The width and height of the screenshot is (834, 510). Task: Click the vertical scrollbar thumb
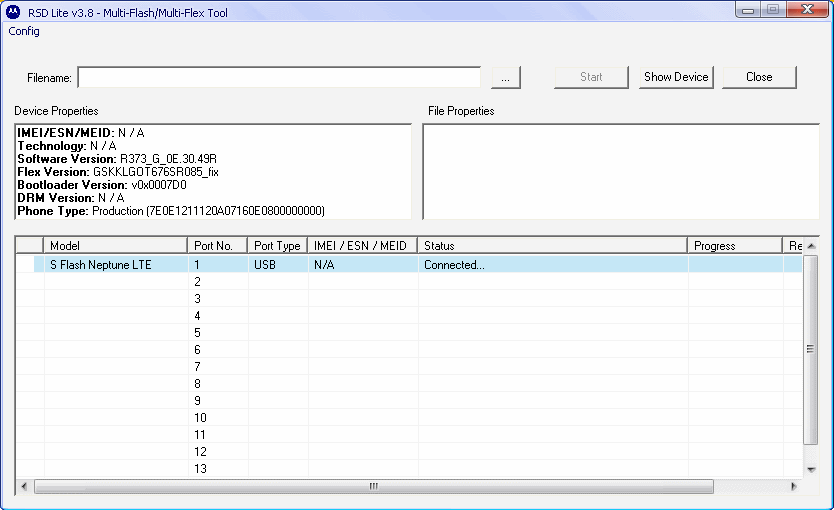(x=810, y=349)
